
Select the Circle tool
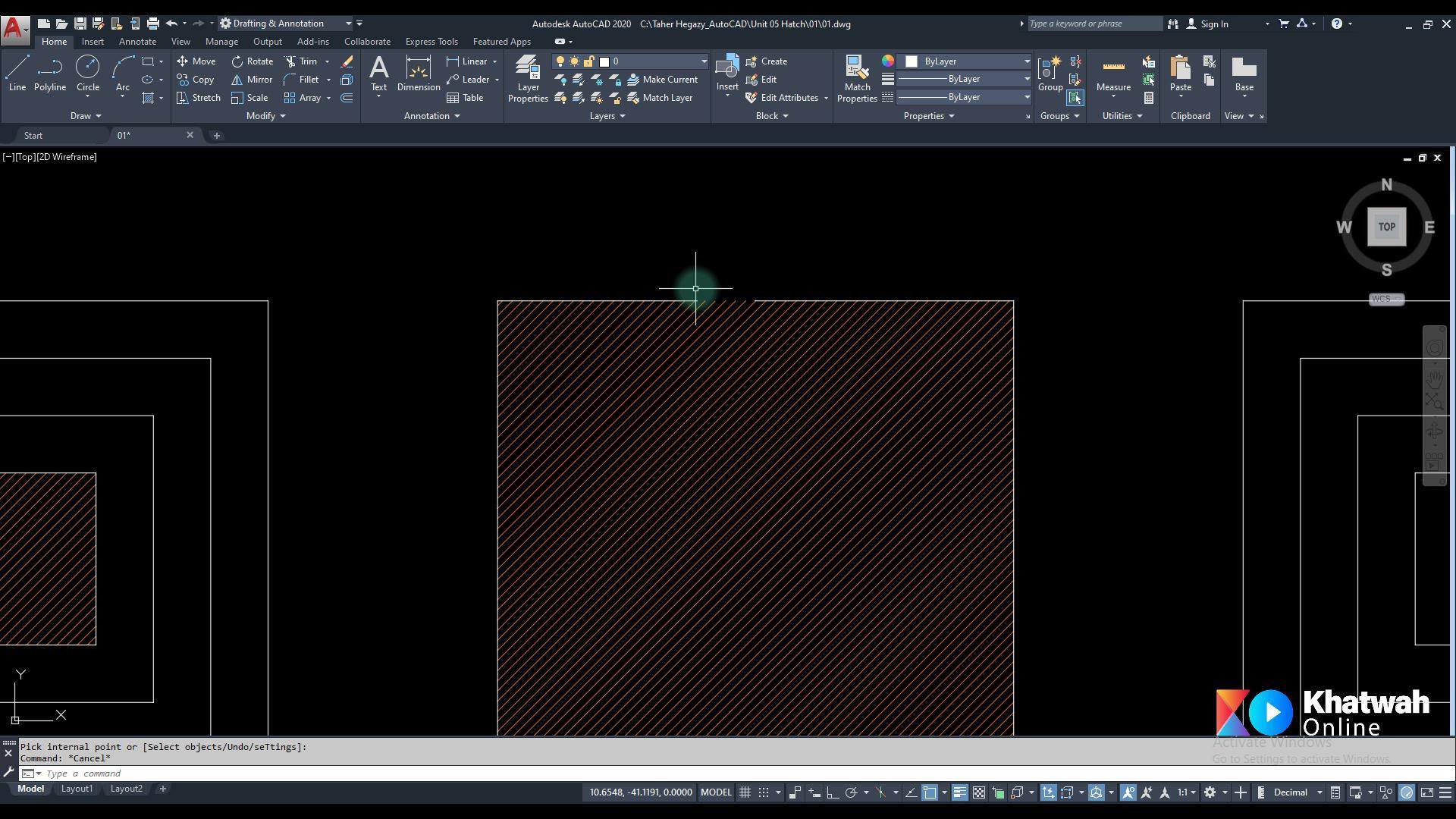click(87, 74)
